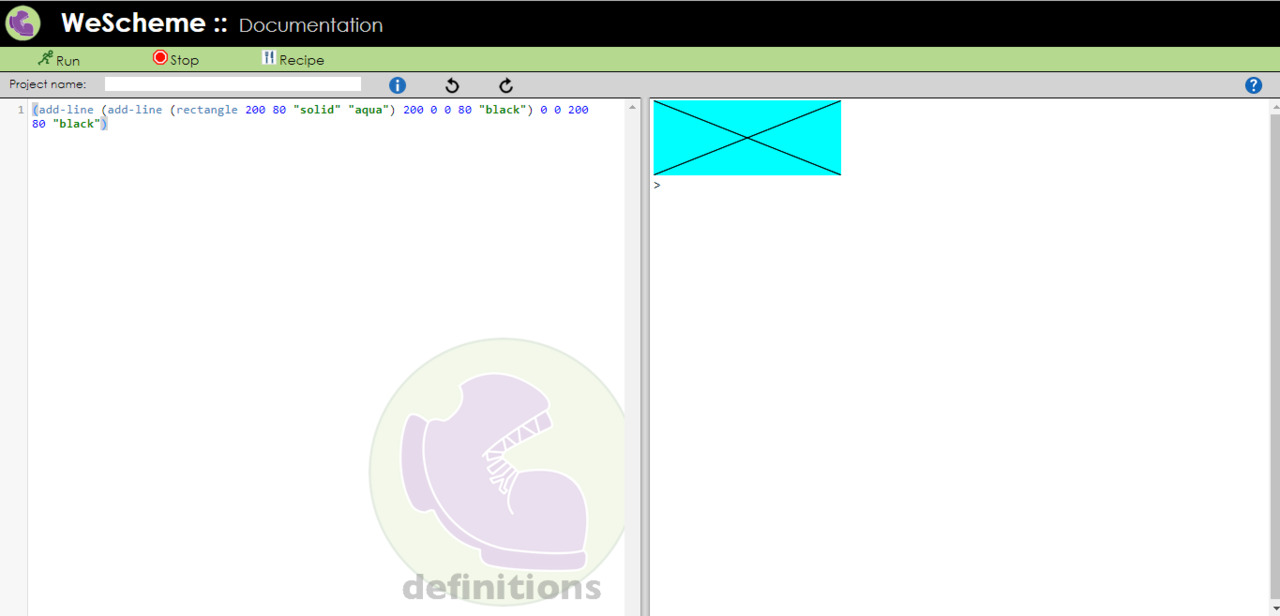Undo the last edit
The image size is (1280, 616).
click(452, 86)
